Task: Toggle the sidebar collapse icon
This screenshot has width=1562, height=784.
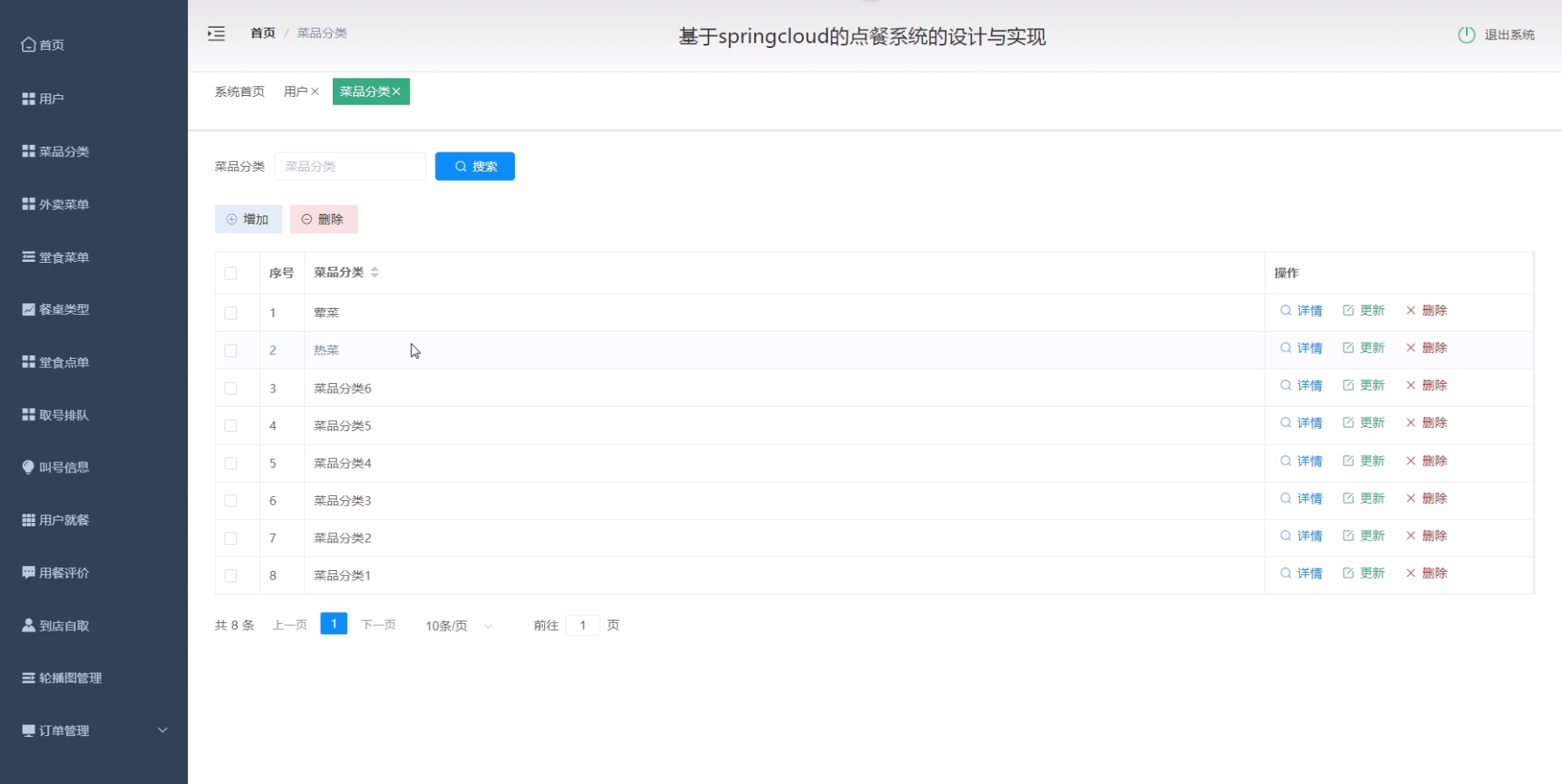Action: [x=217, y=34]
